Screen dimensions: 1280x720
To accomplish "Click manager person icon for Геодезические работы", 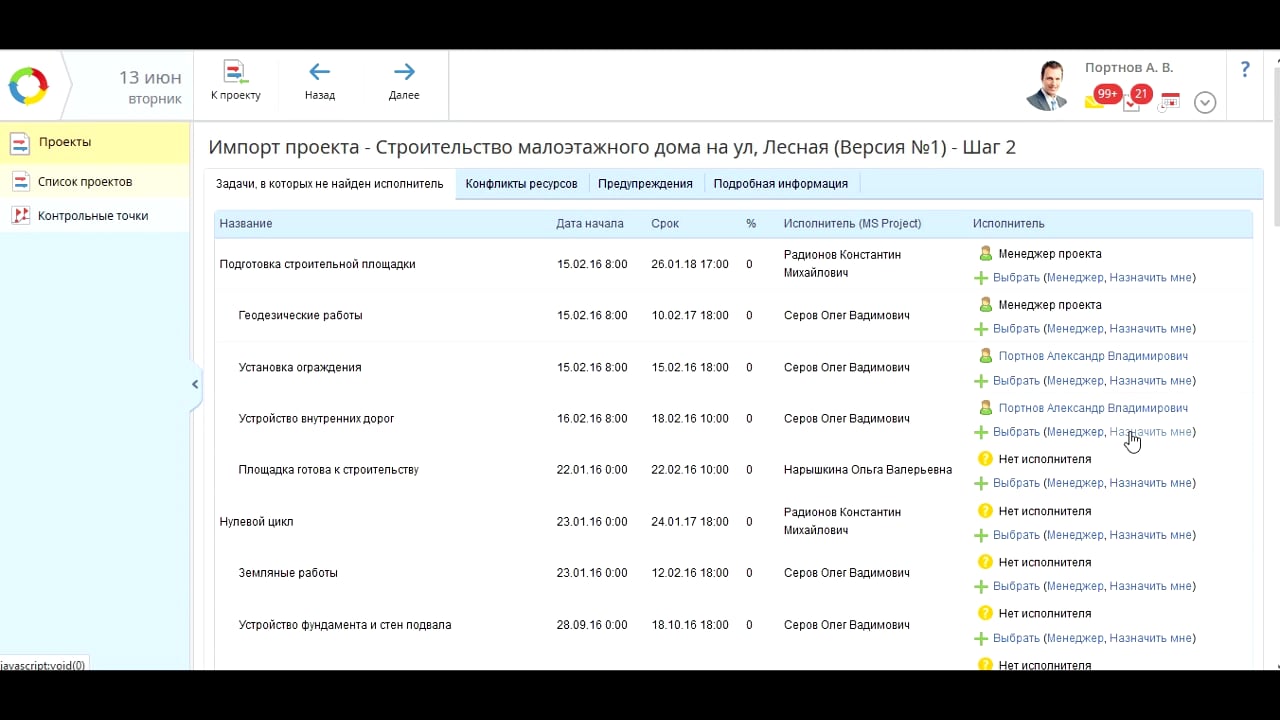I will click(986, 305).
